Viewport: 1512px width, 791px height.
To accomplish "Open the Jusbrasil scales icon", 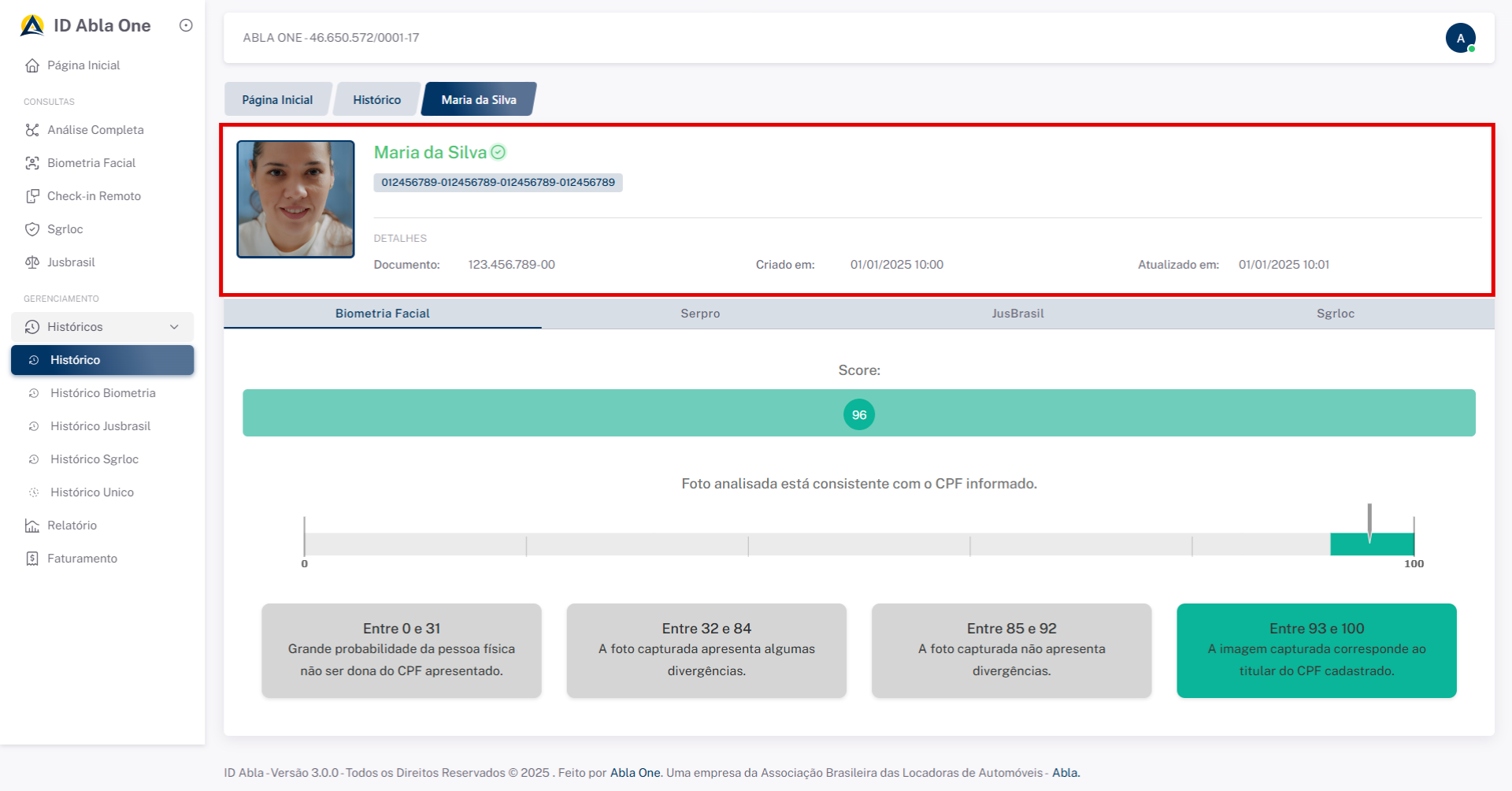I will 32,262.
